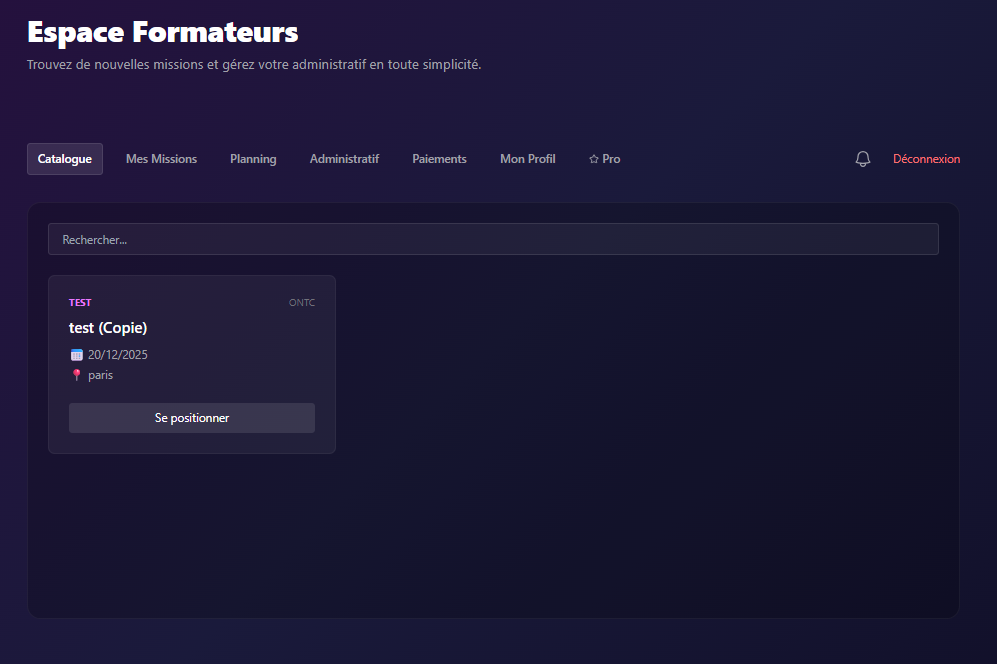The width and height of the screenshot is (997, 664).
Task: Click the pink TEST category tag
Action: click(x=80, y=303)
